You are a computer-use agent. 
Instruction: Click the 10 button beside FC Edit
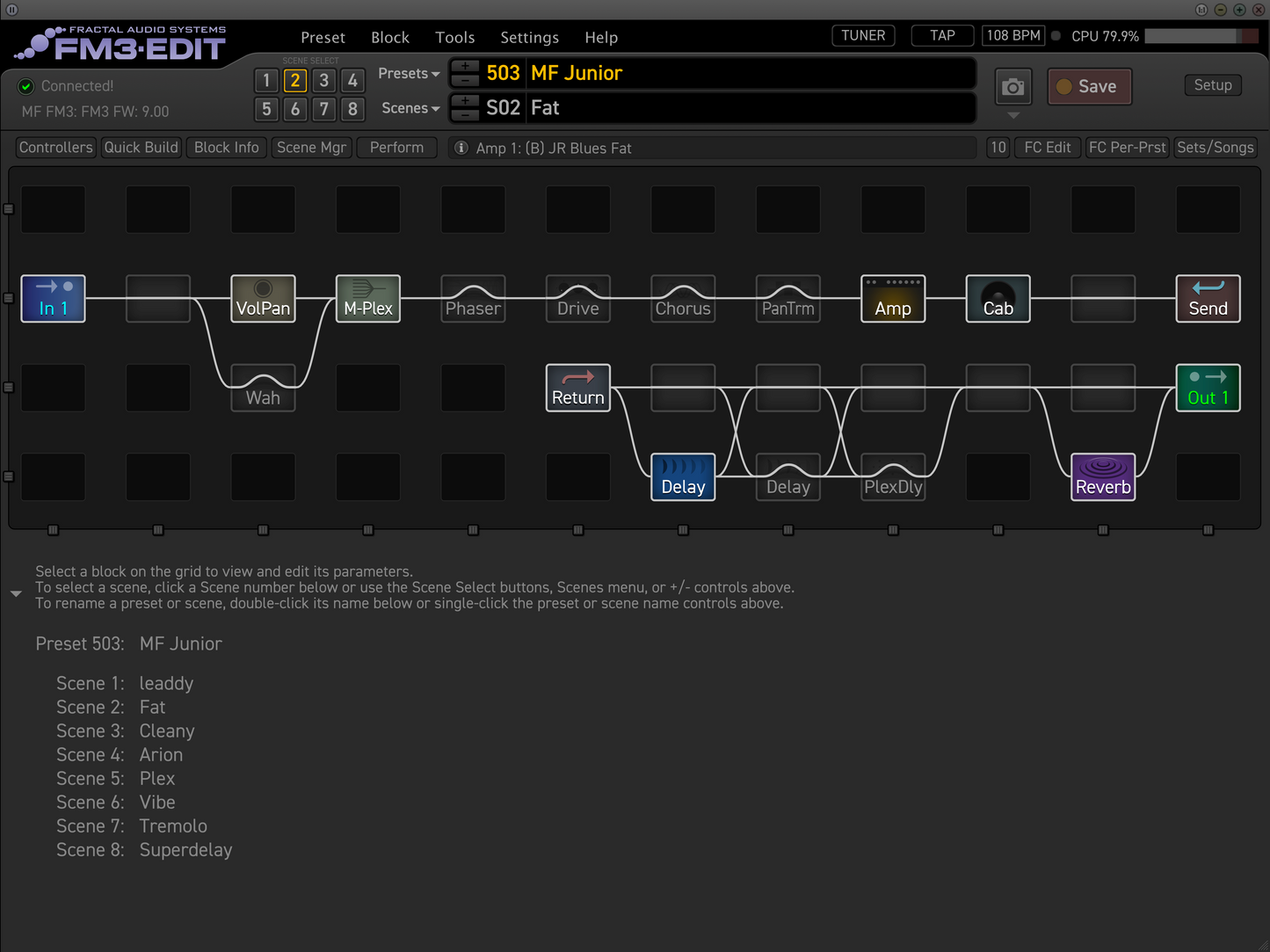click(x=998, y=148)
